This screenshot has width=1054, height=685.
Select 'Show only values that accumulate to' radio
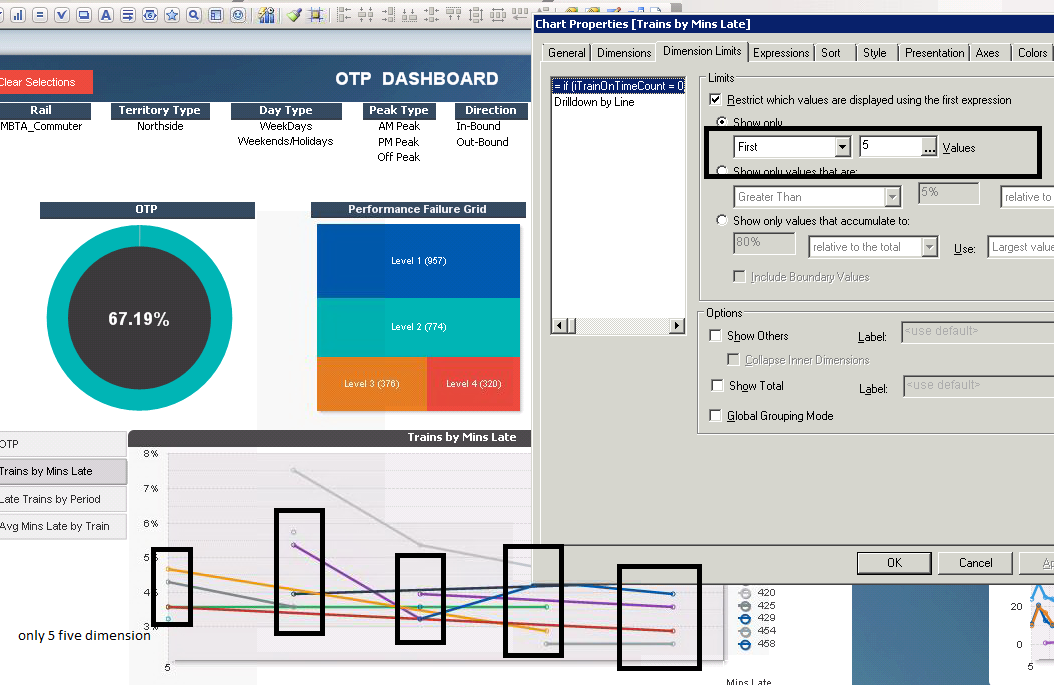coord(722,220)
